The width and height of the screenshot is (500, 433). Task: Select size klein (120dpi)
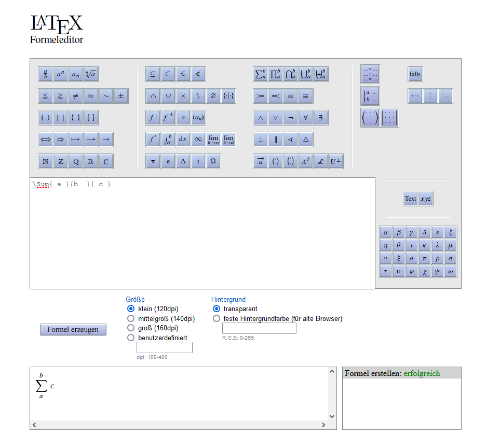pyautogui.click(x=131, y=309)
